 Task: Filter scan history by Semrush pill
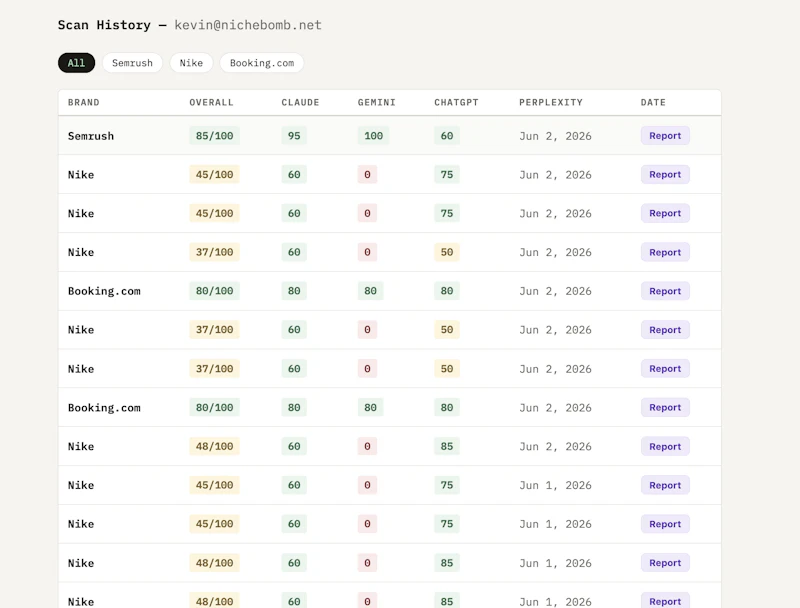(132, 63)
